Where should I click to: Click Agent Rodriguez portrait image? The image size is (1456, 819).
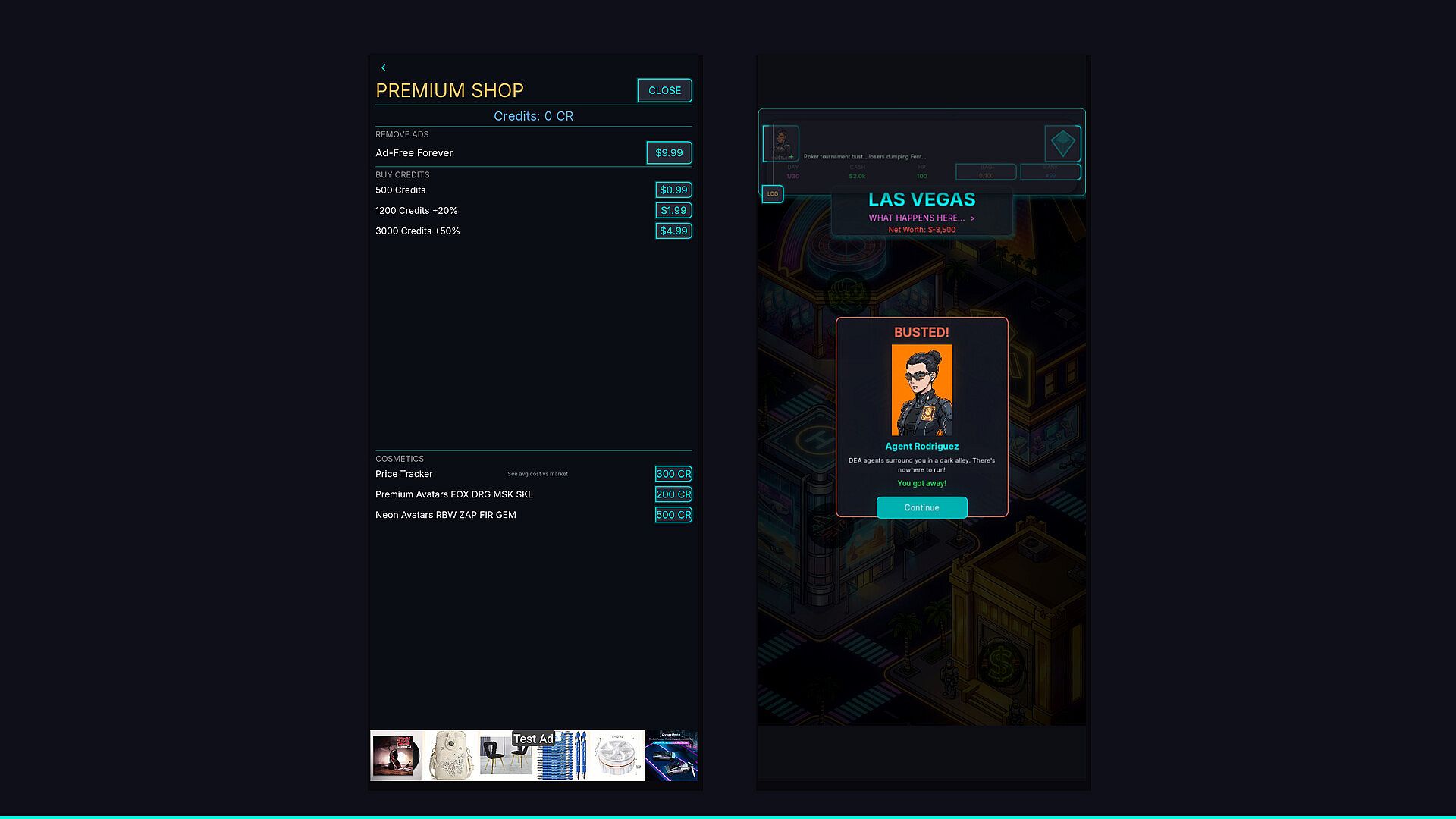(921, 391)
